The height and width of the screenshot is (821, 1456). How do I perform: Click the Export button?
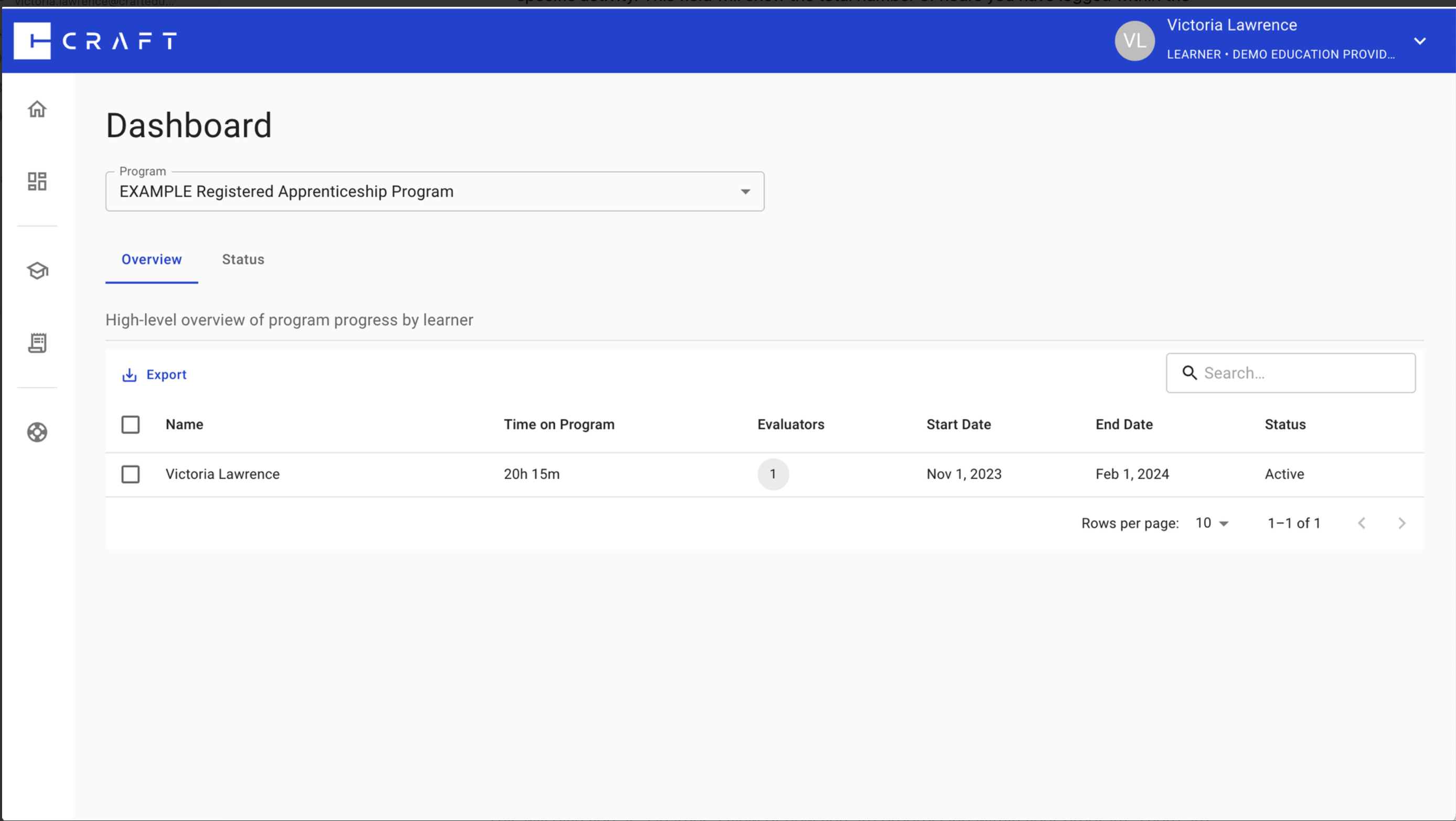(x=154, y=375)
